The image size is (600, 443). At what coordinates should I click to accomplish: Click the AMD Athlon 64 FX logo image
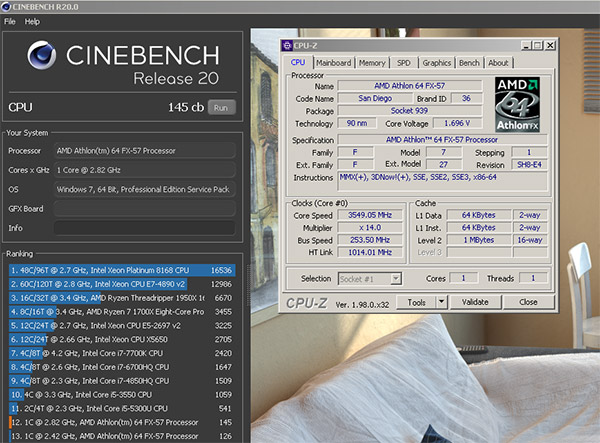(x=517, y=104)
